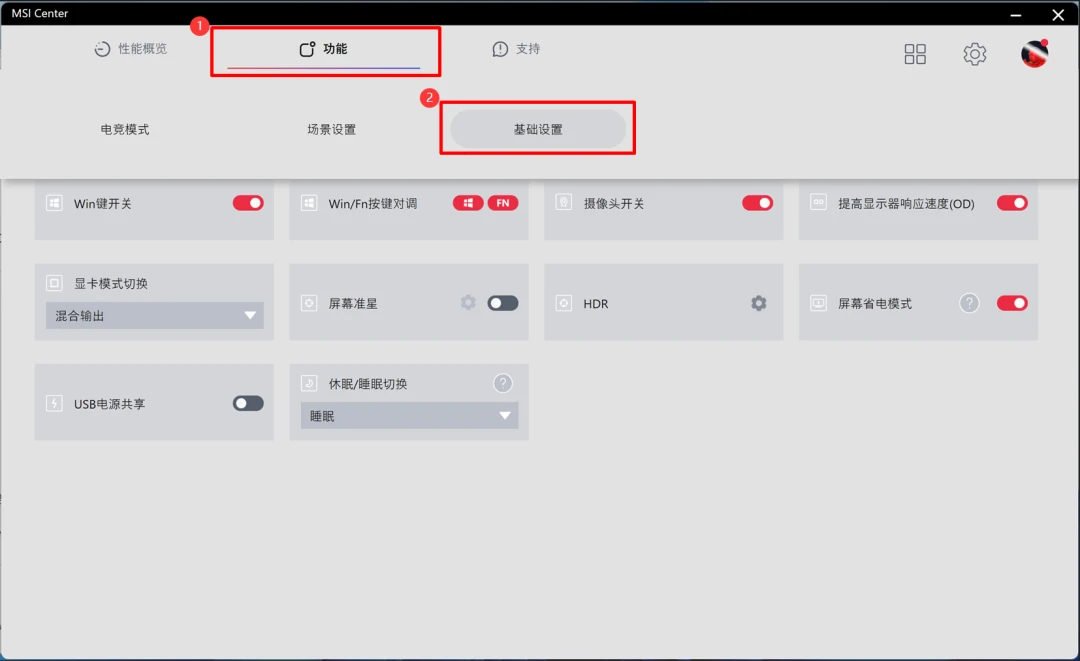Click the Win键开关 label

(103, 204)
